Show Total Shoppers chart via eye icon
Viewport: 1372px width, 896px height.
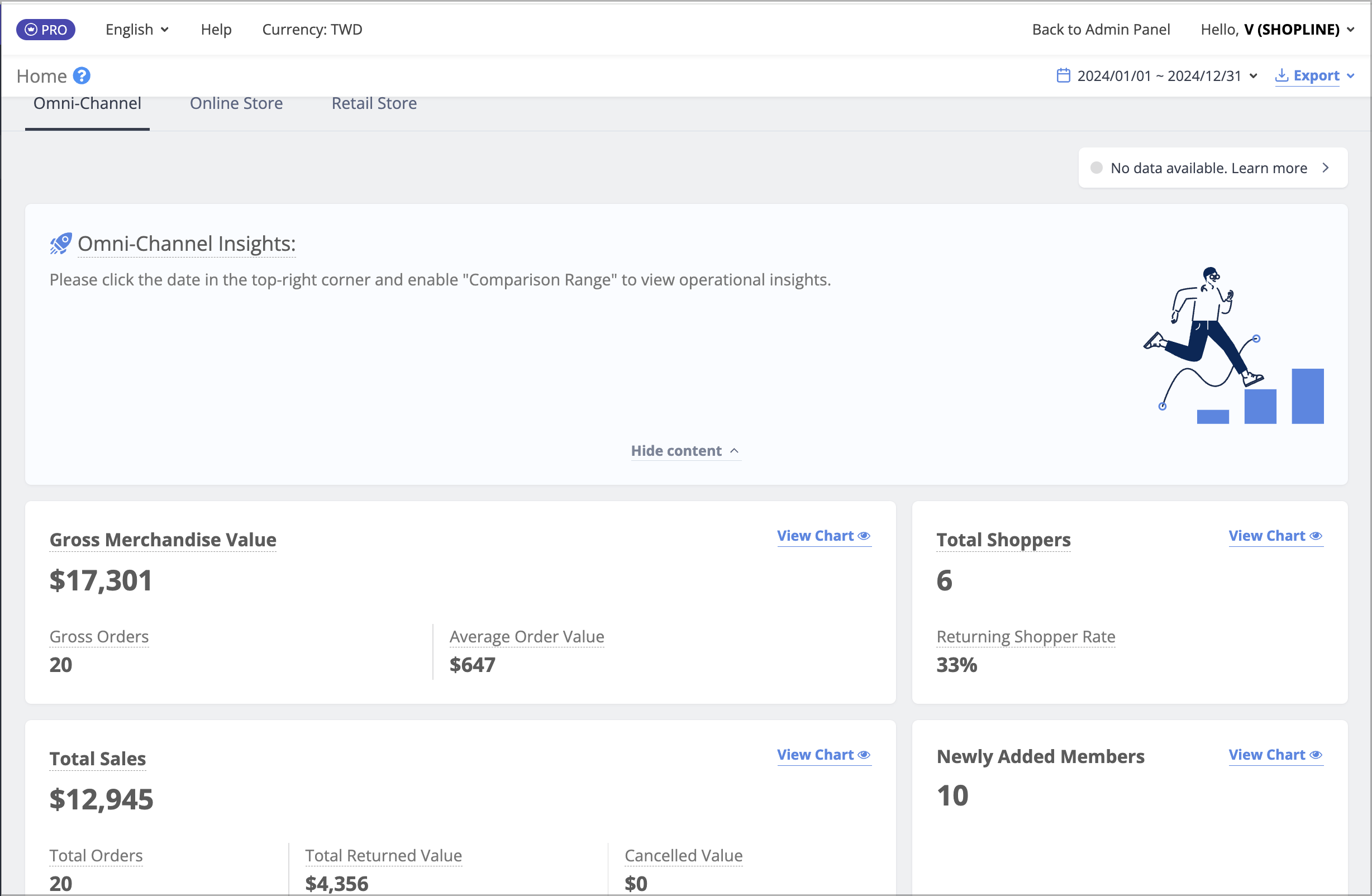click(x=1316, y=536)
